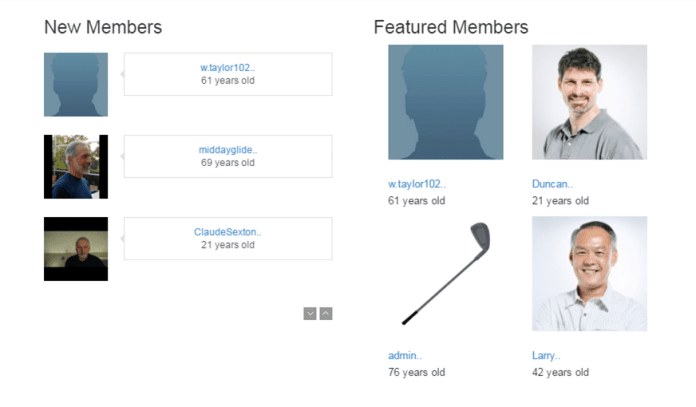Screen dimensions: 696x407
Task: Click the New Members heading
Action: pos(103,27)
